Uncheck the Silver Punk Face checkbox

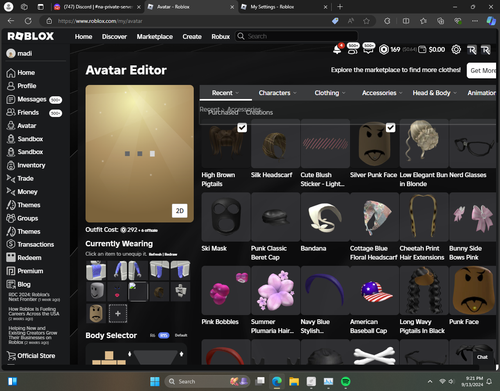point(391,128)
